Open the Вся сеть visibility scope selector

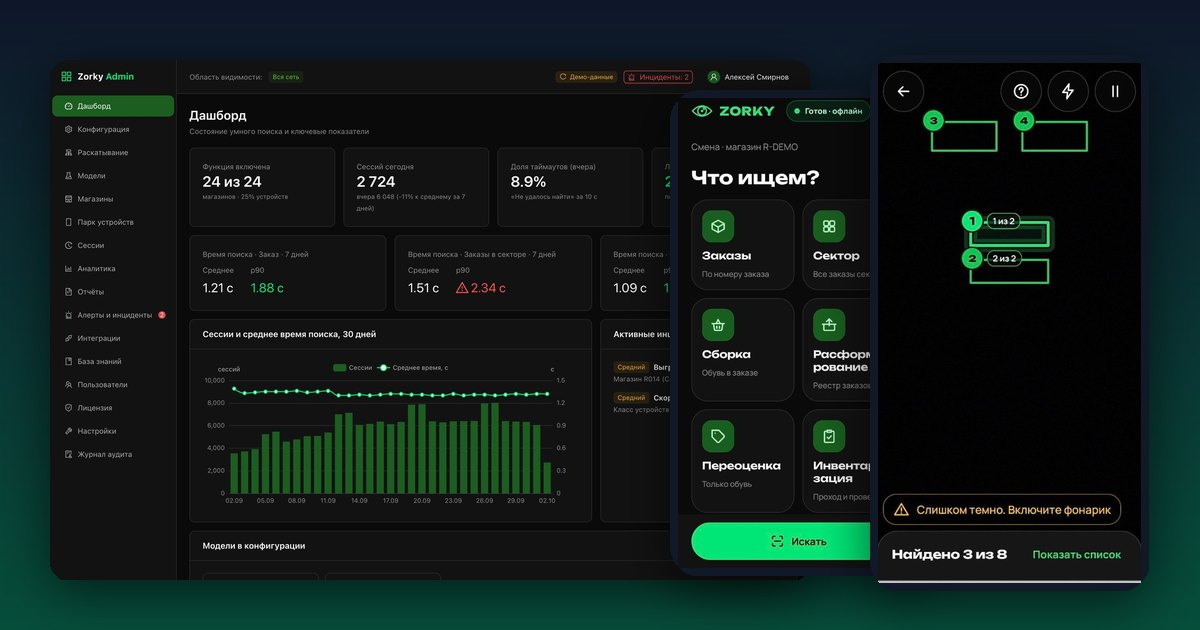[x=286, y=77]
